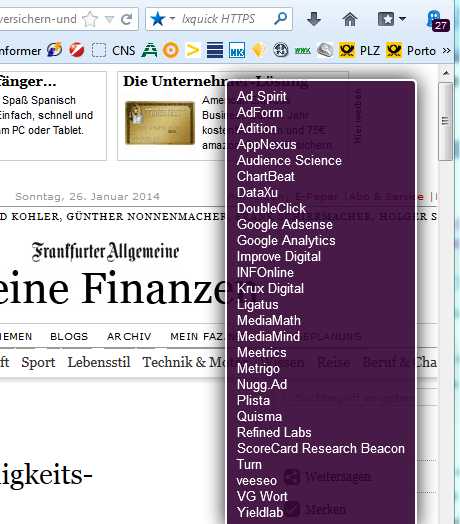Reload the page with the refresh icon

(x=126, y=19)
